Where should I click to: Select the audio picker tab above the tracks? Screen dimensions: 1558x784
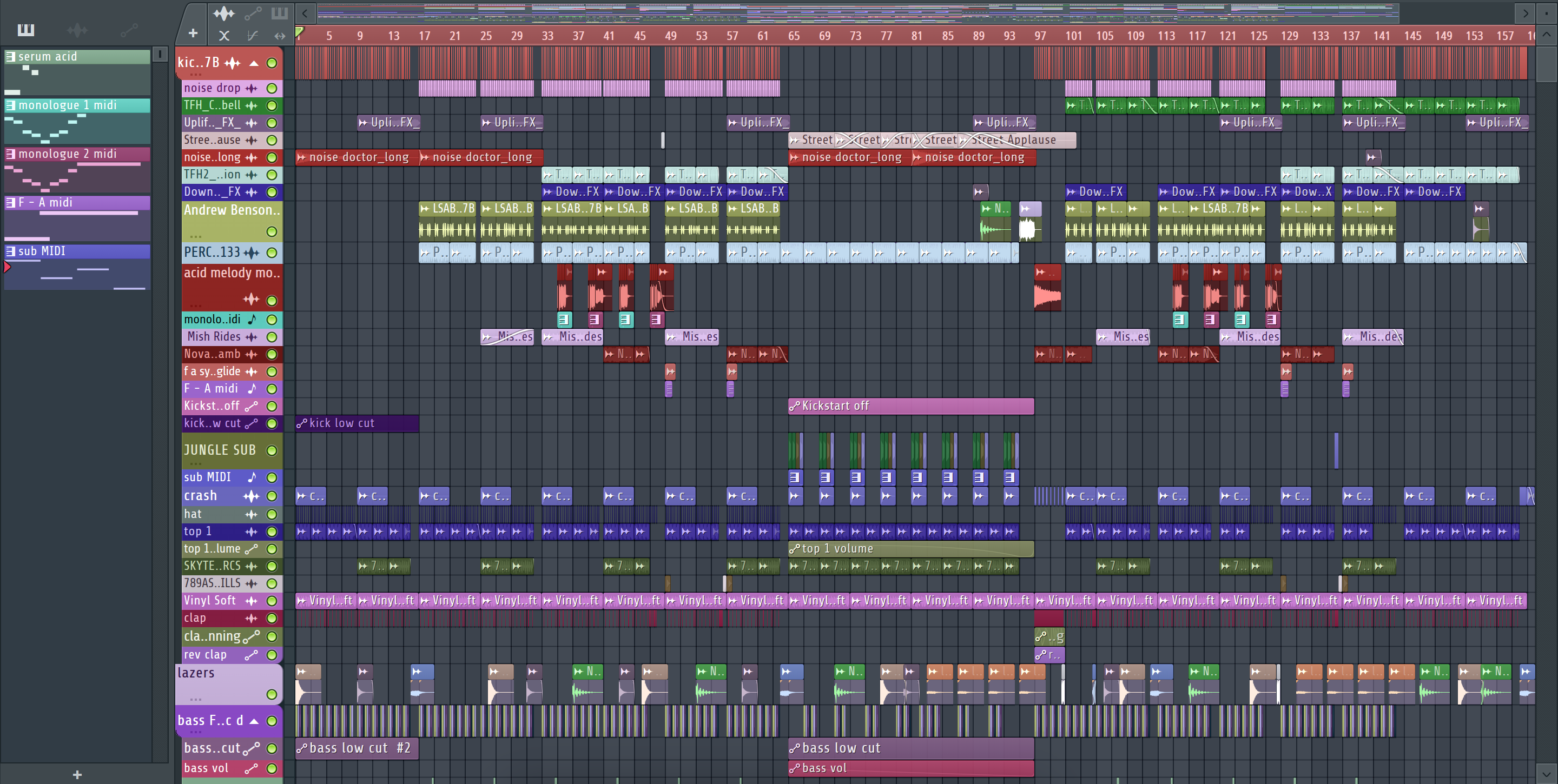(x=224, y=12)
